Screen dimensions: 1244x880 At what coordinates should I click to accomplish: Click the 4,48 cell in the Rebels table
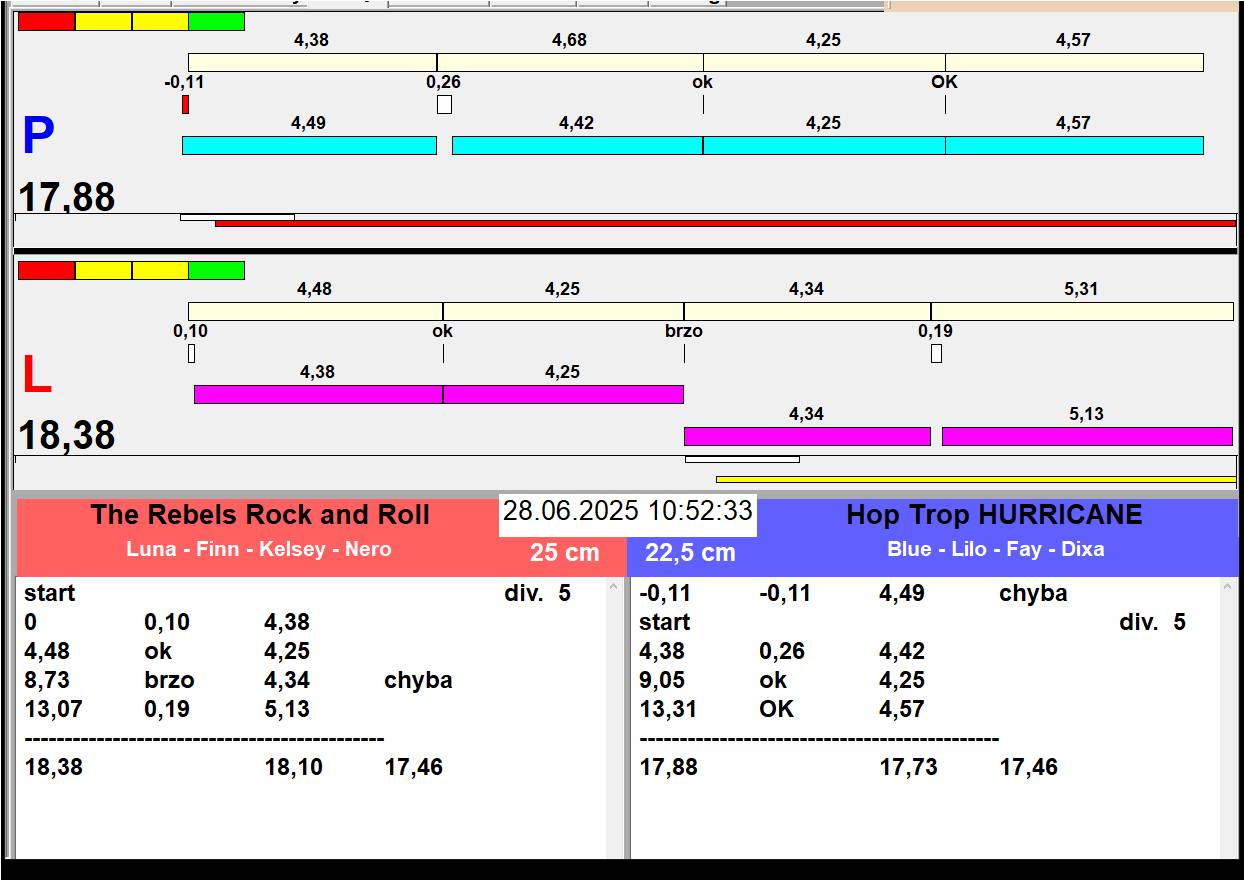coord(47,651)
